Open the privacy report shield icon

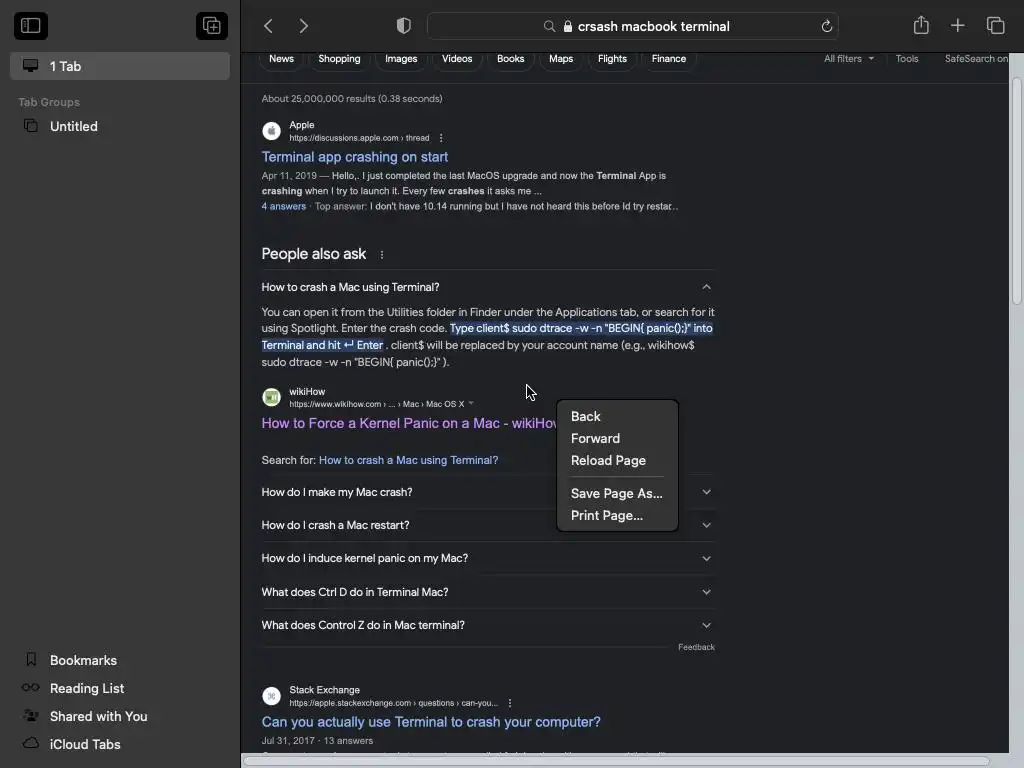coord(404,26)
